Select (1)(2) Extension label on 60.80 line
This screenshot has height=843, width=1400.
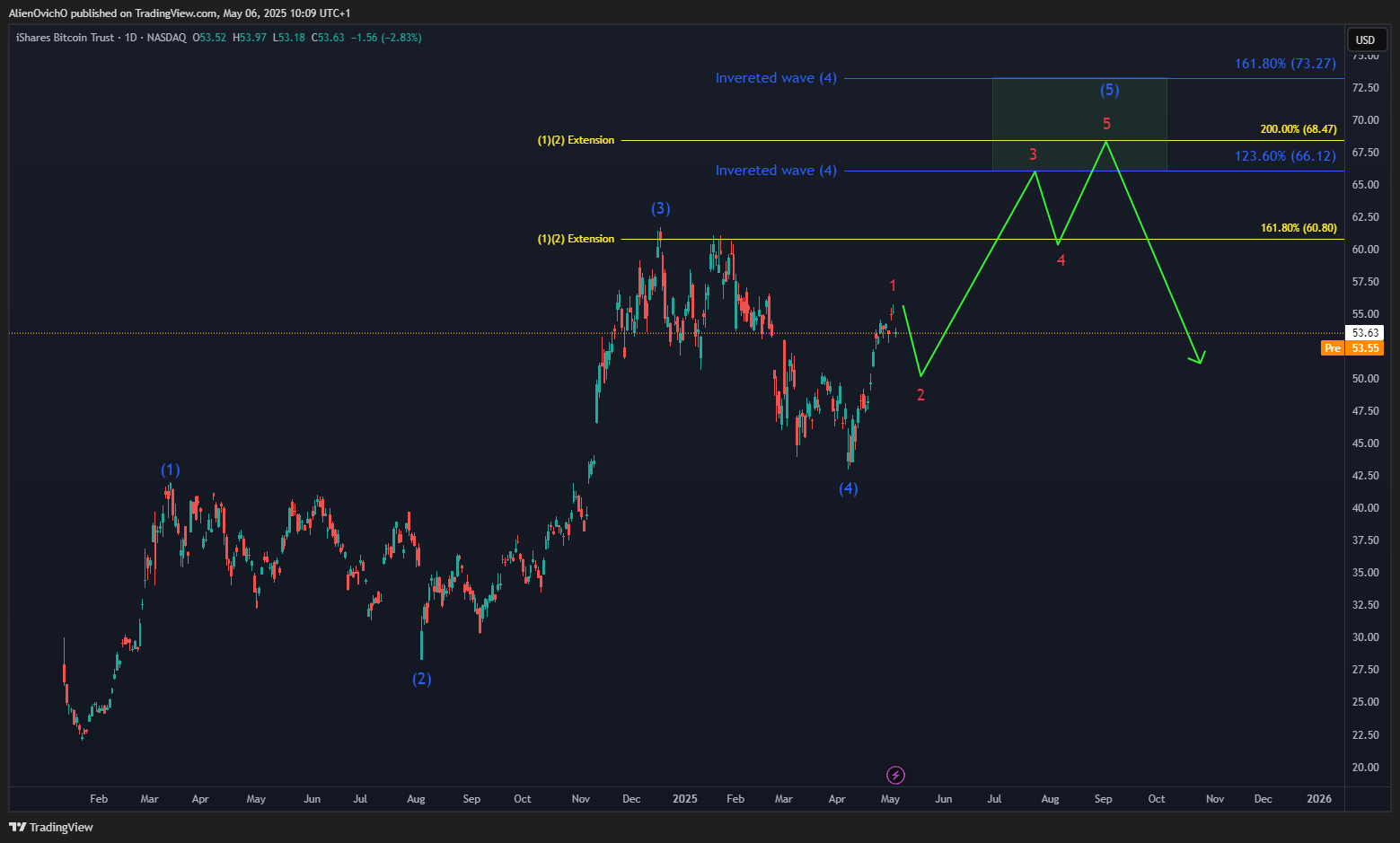click(577, 239)
